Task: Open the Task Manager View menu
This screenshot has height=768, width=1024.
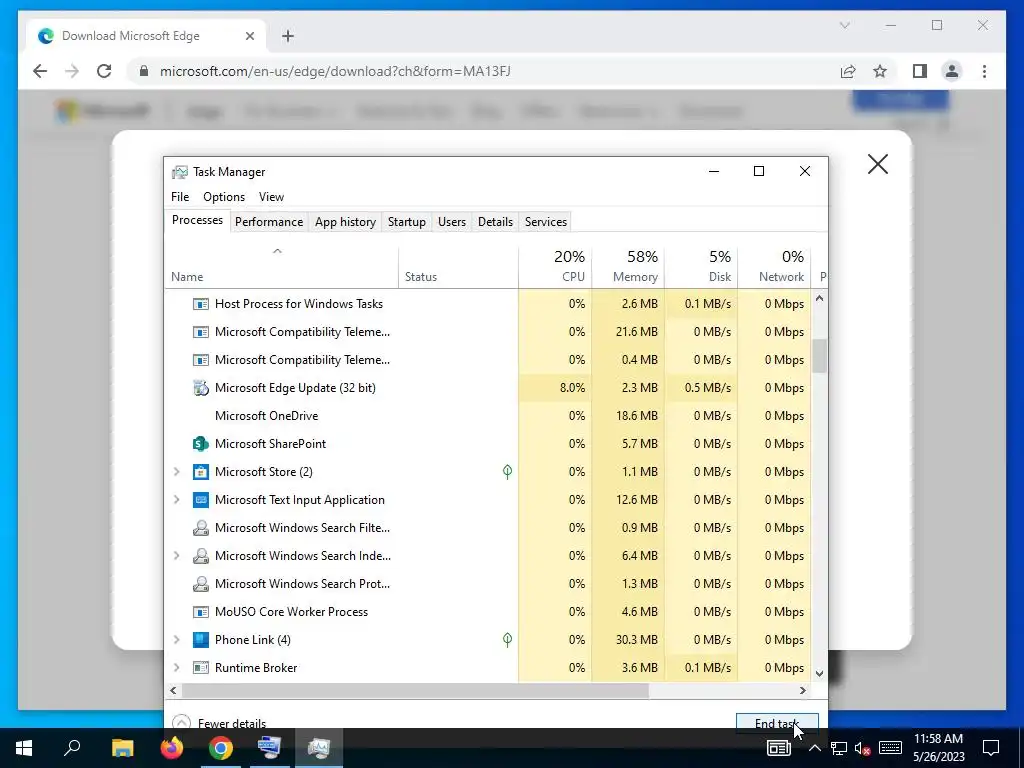Action: point(271,197)
